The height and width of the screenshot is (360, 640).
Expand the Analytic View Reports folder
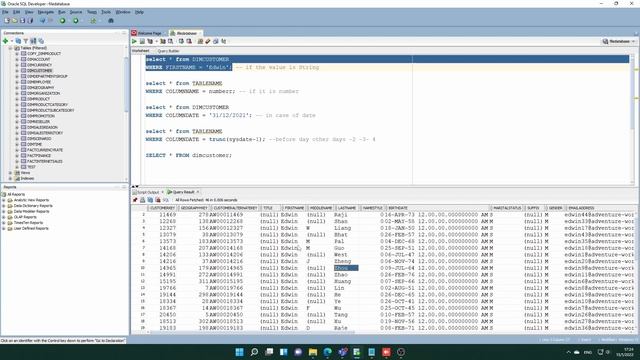[x=4, y=200]
